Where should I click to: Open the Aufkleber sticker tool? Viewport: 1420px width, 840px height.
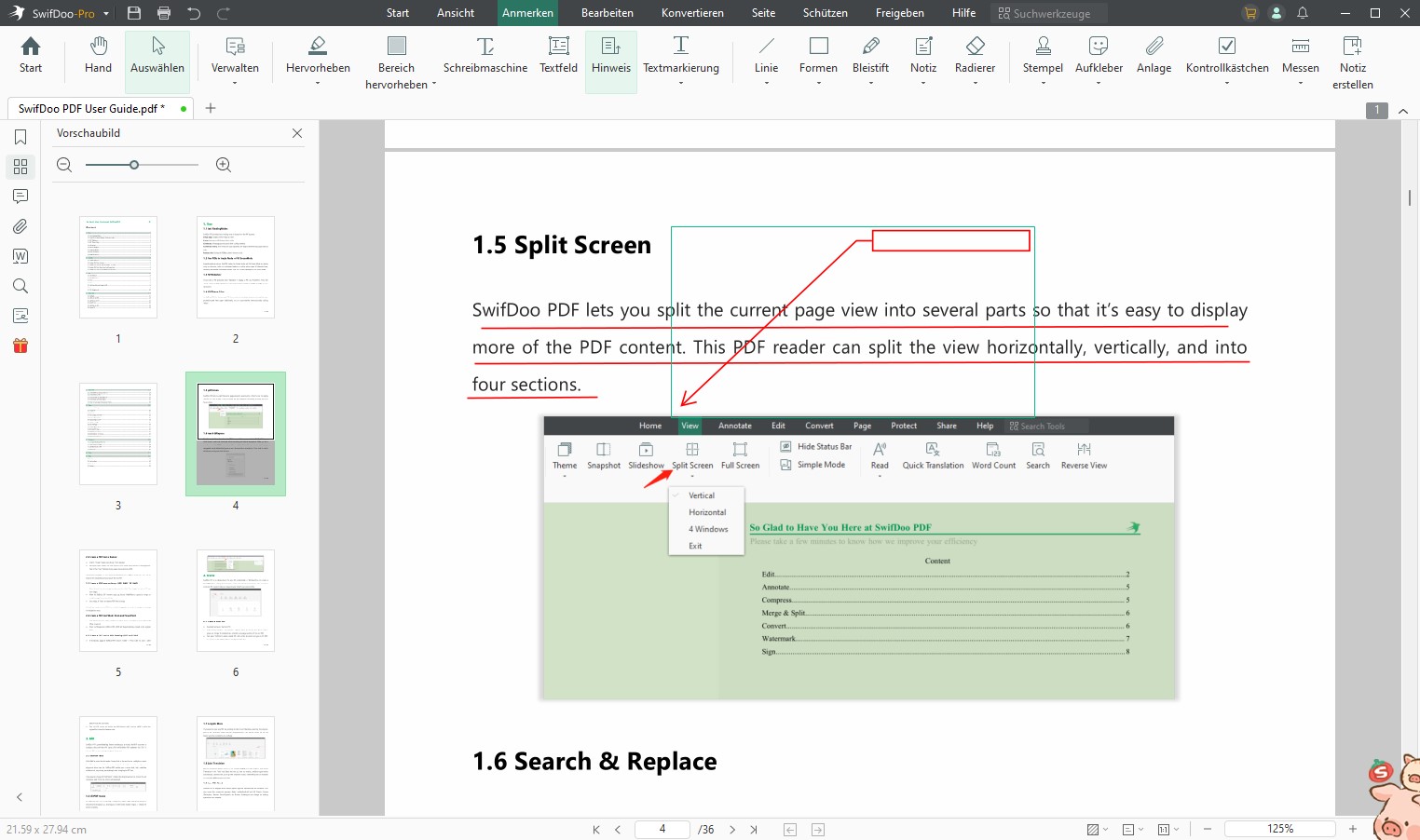[x=1099, y=56]
